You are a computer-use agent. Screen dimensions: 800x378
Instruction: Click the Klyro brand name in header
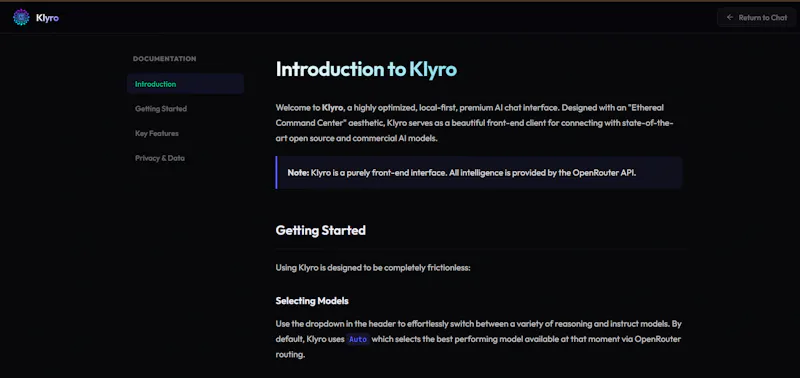tap(47, 18)
